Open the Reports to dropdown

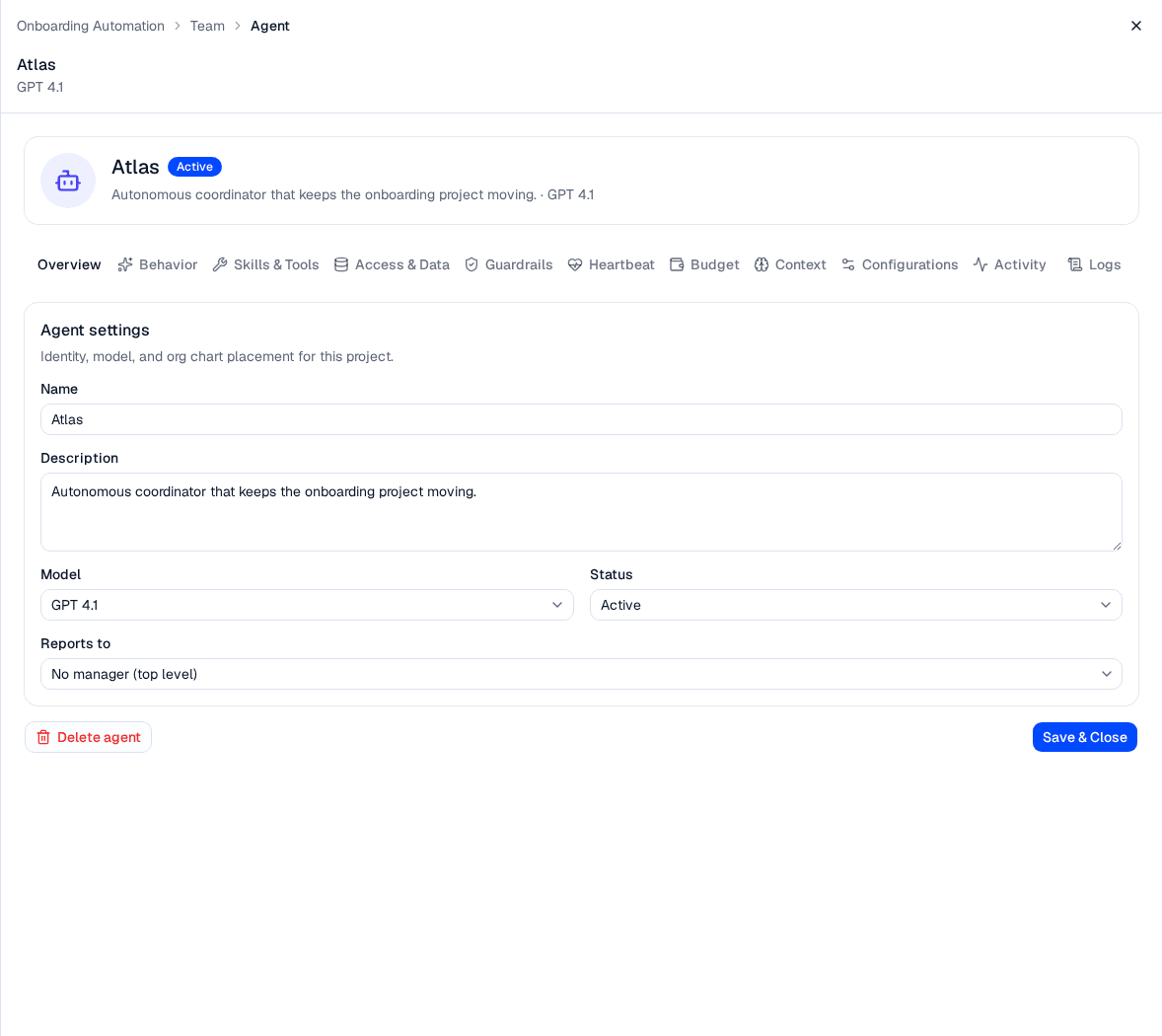(581, 674)
